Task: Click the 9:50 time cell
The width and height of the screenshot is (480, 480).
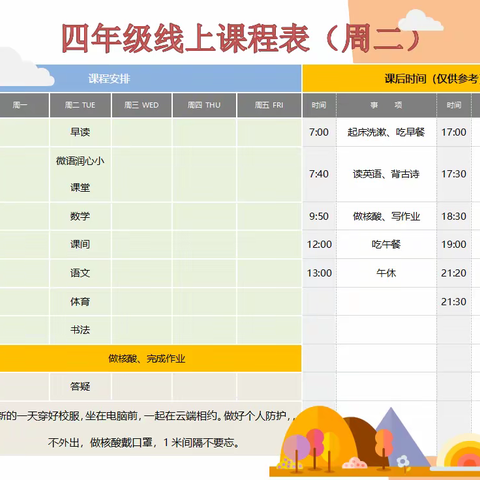Action: [319, 216]
